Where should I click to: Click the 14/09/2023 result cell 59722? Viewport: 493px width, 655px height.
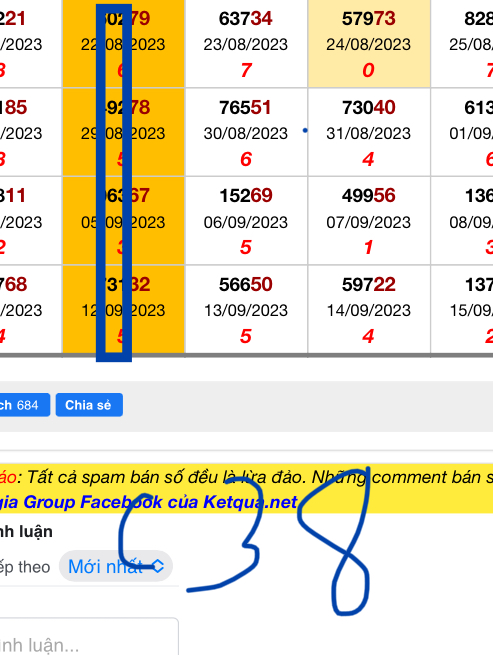369,310
